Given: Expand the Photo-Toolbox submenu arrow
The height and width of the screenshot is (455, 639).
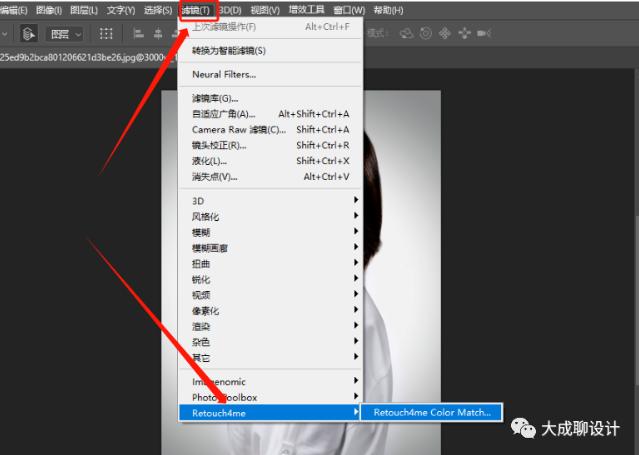Looking at the screenshot, I should click(356, 396).
